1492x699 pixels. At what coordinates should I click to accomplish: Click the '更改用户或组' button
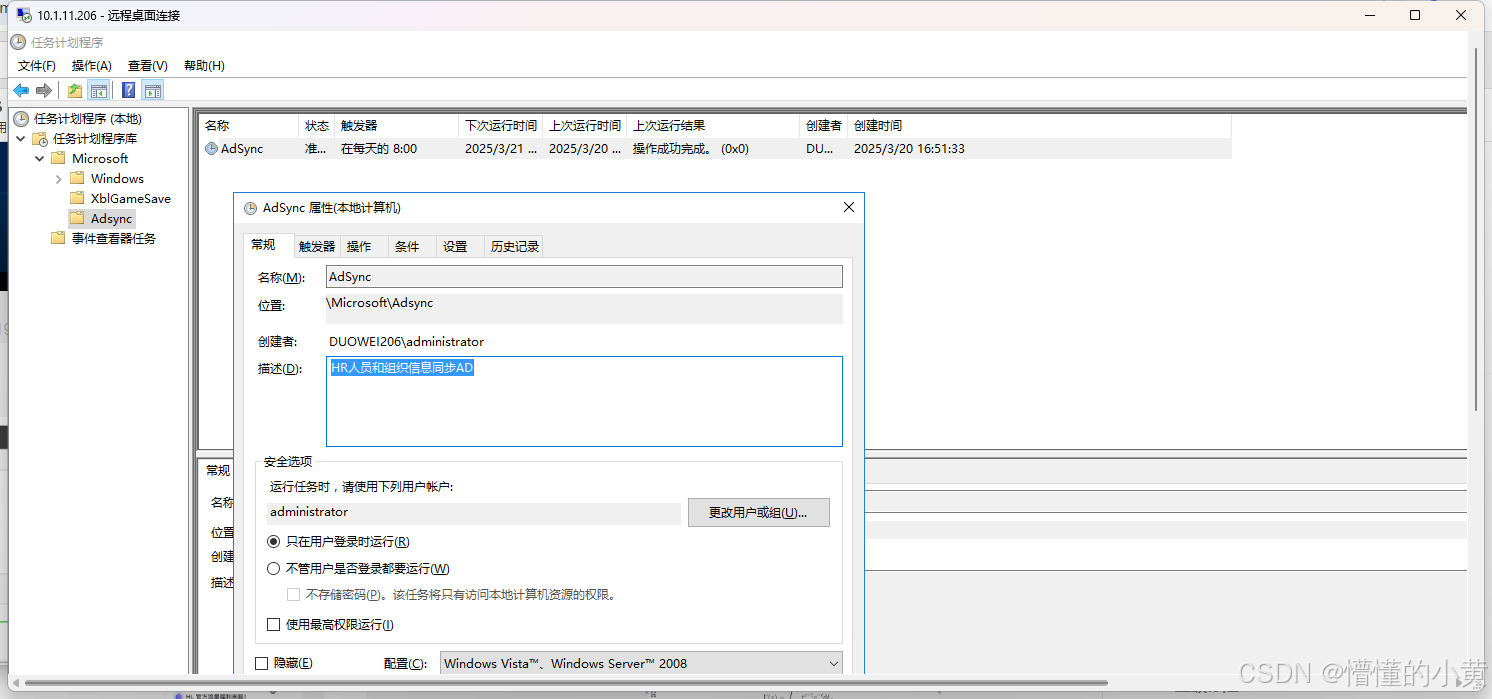point(758,513)
